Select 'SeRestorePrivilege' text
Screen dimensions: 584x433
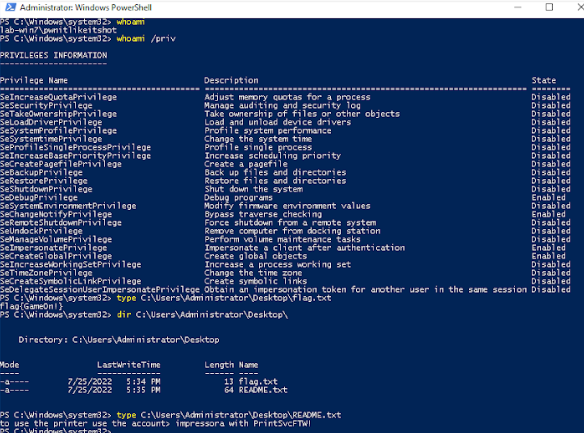pos(44,181)
